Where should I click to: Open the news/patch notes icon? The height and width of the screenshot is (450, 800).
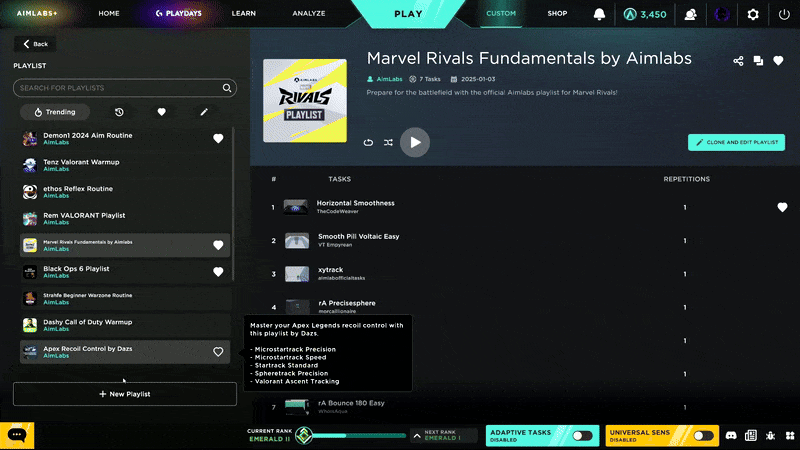(x=751, y=435)
